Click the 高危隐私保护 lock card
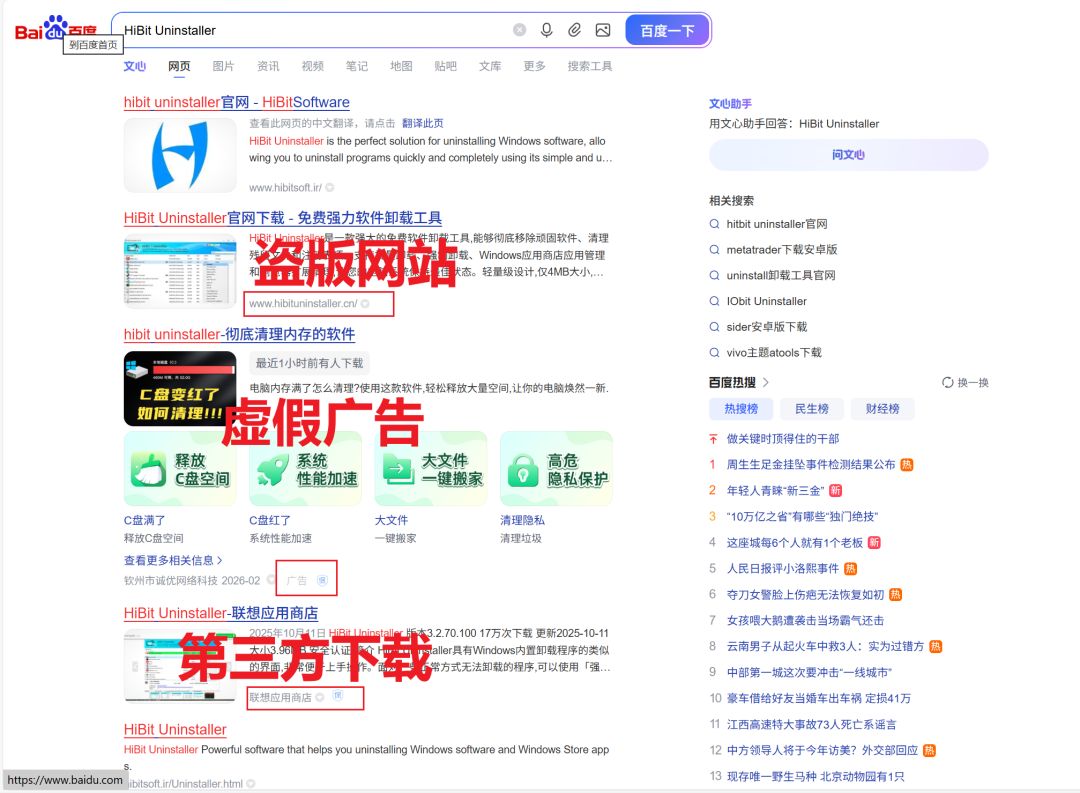The height and width of the screenshot is (793, 1080). [556, 468]
